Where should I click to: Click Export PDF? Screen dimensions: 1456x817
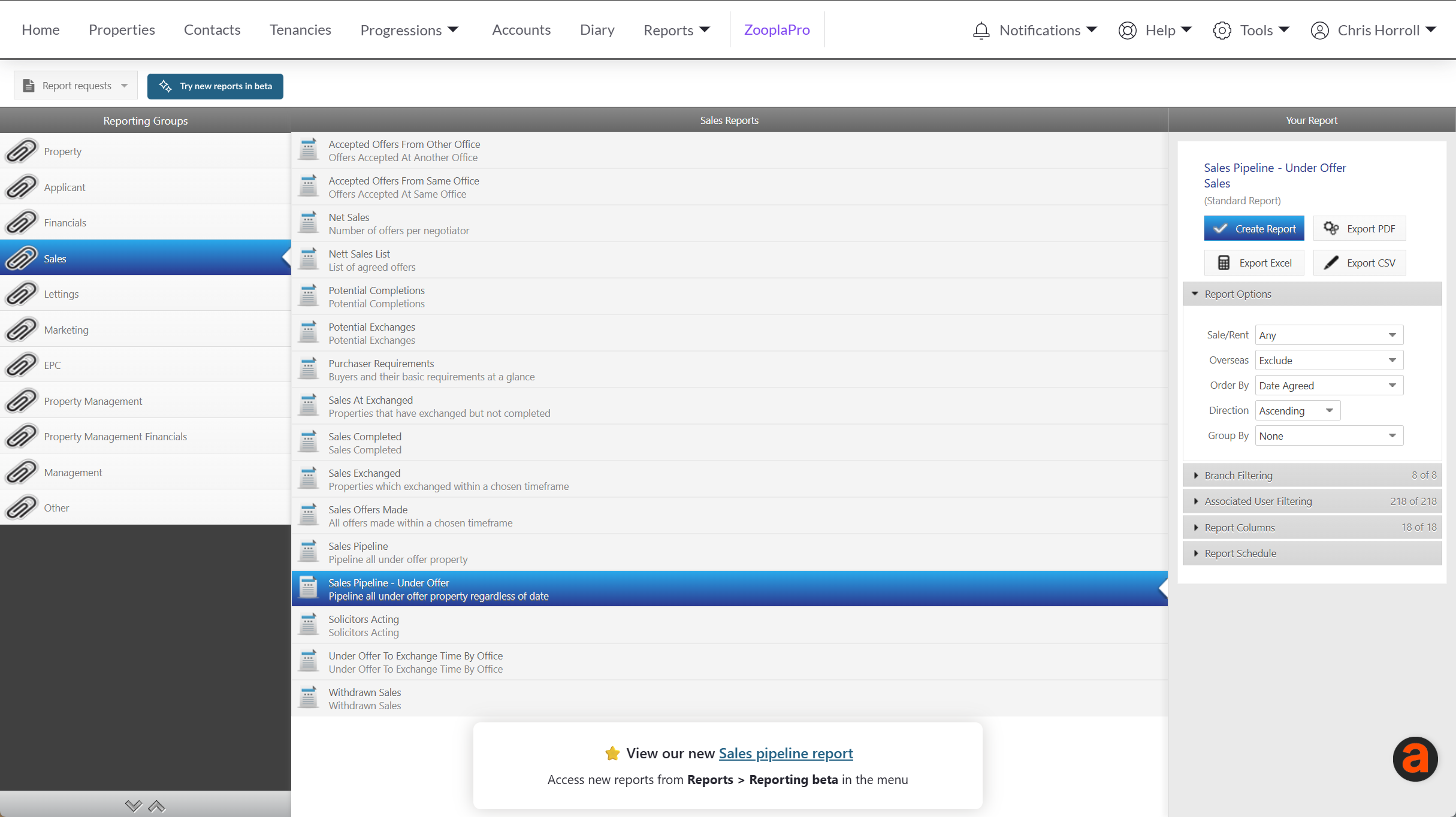pyautogui.click(x=1360, y=228)
